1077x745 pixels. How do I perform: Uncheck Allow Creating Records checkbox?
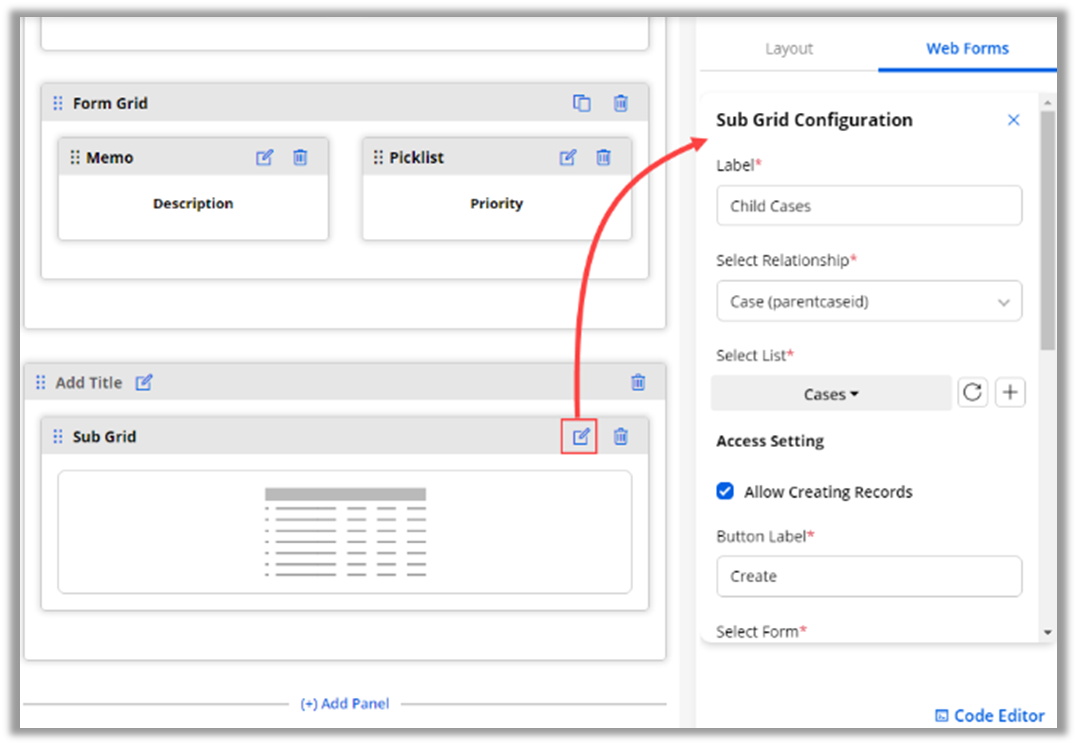[x=726, y=491]
